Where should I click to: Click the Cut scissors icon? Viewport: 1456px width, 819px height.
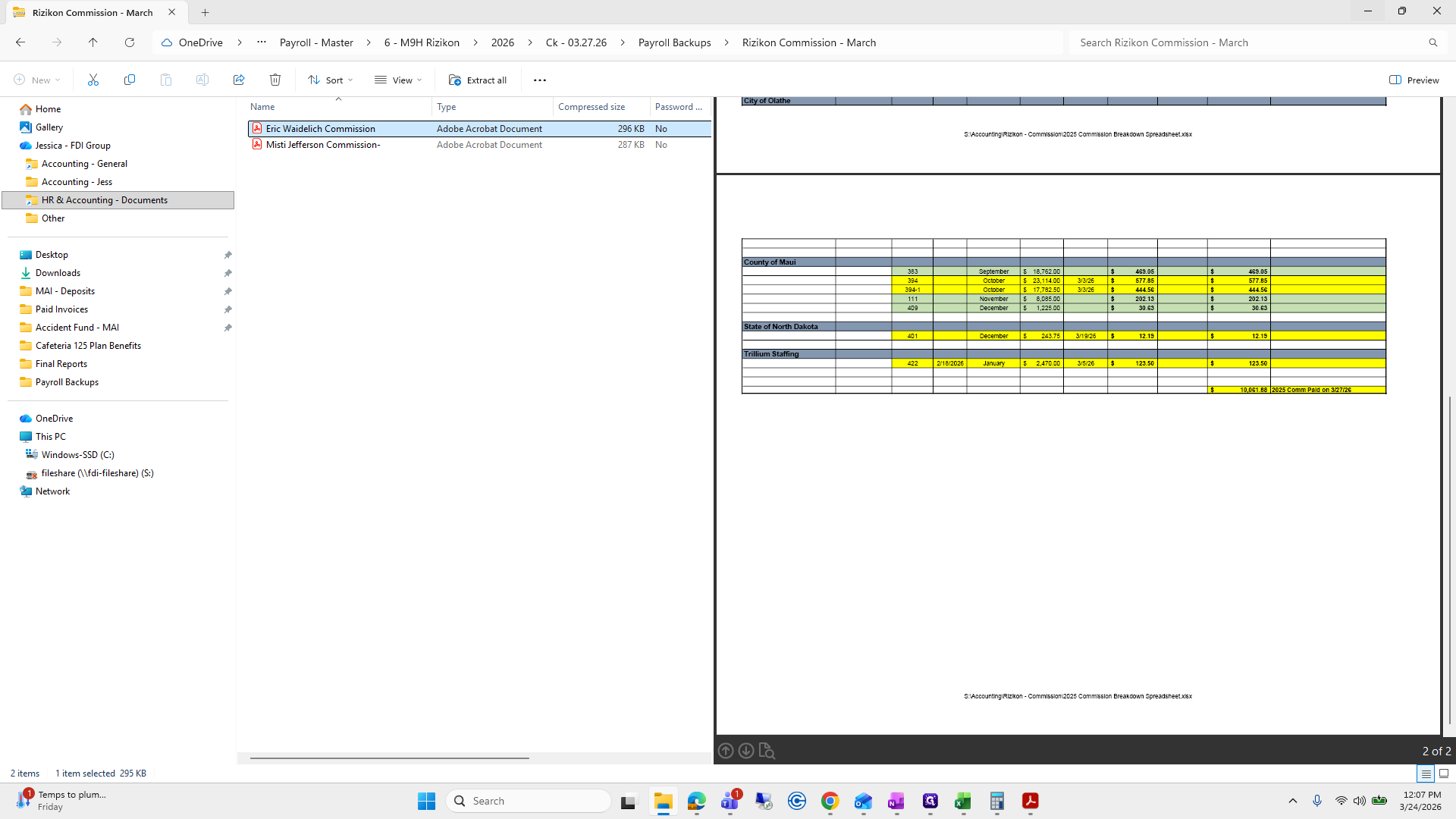(93, 80)
